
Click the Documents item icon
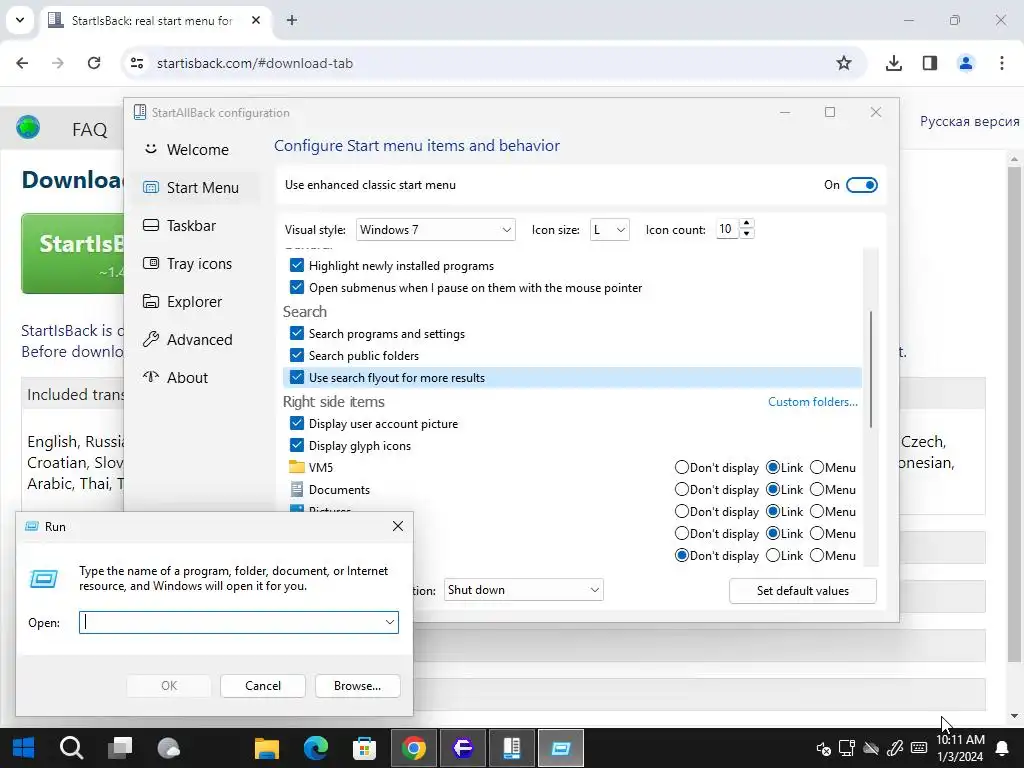(296, 489)
